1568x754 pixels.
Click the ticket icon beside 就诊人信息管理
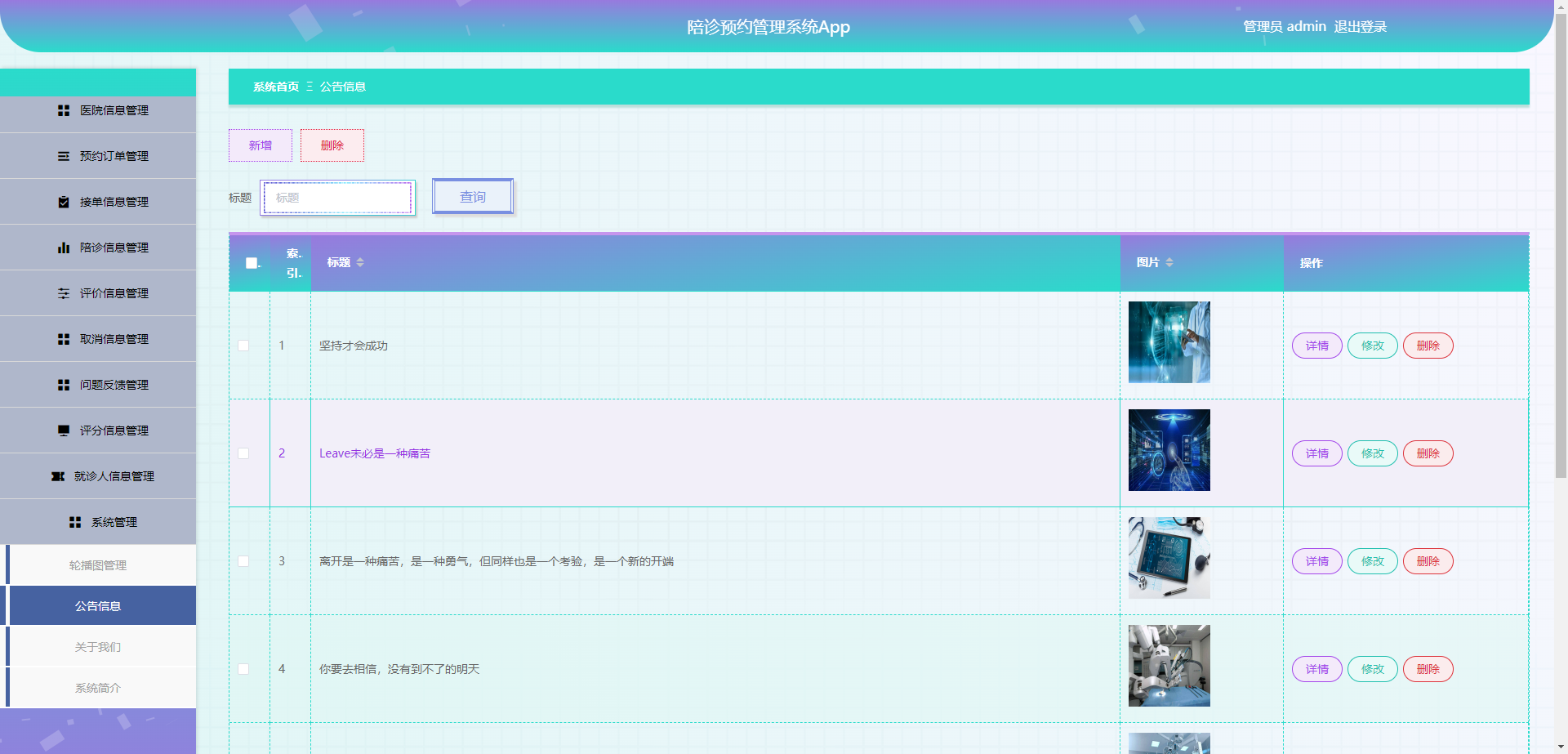point(58,476)
